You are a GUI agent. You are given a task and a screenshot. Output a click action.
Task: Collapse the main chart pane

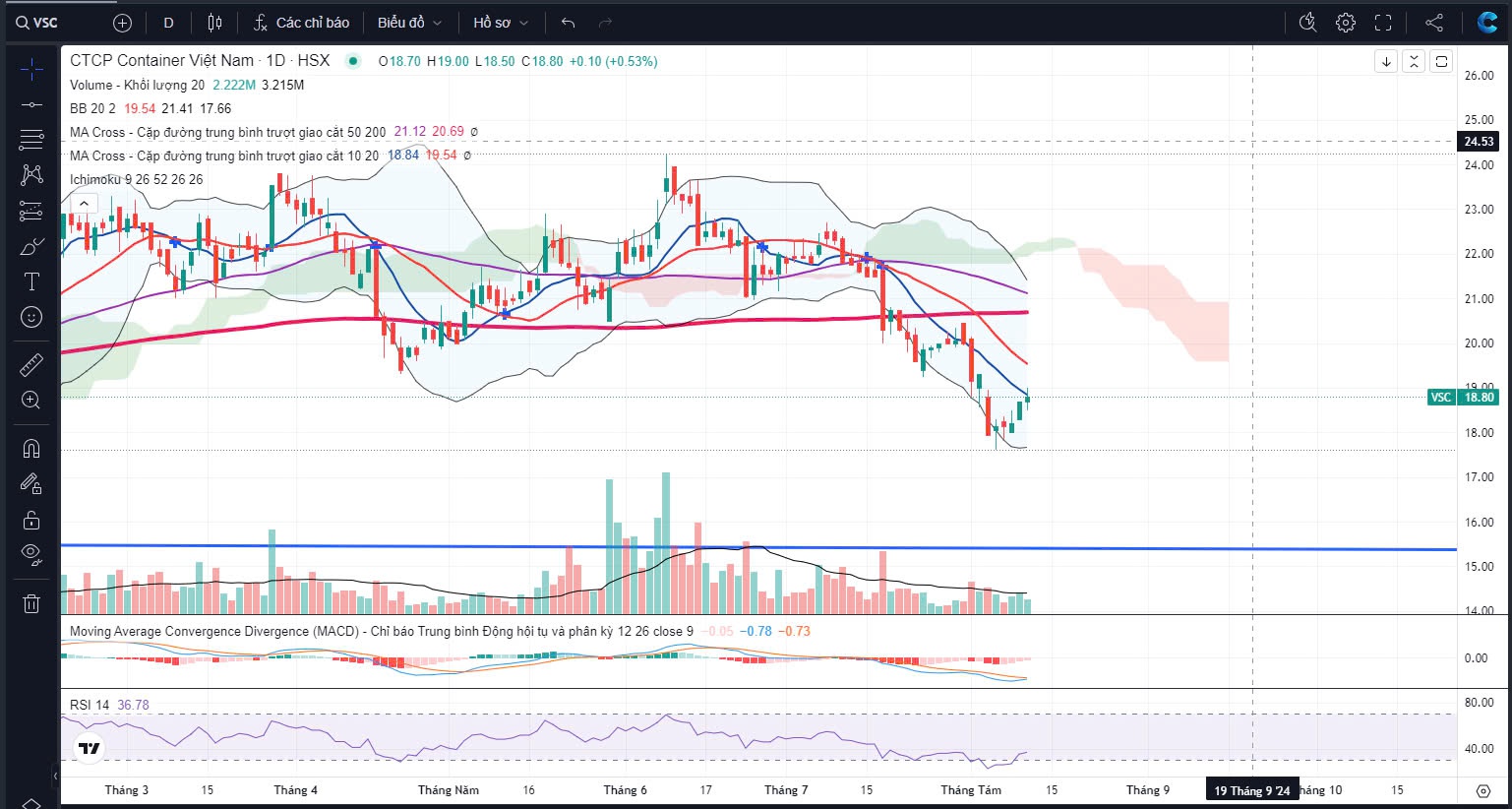(x=1414, y=61)
